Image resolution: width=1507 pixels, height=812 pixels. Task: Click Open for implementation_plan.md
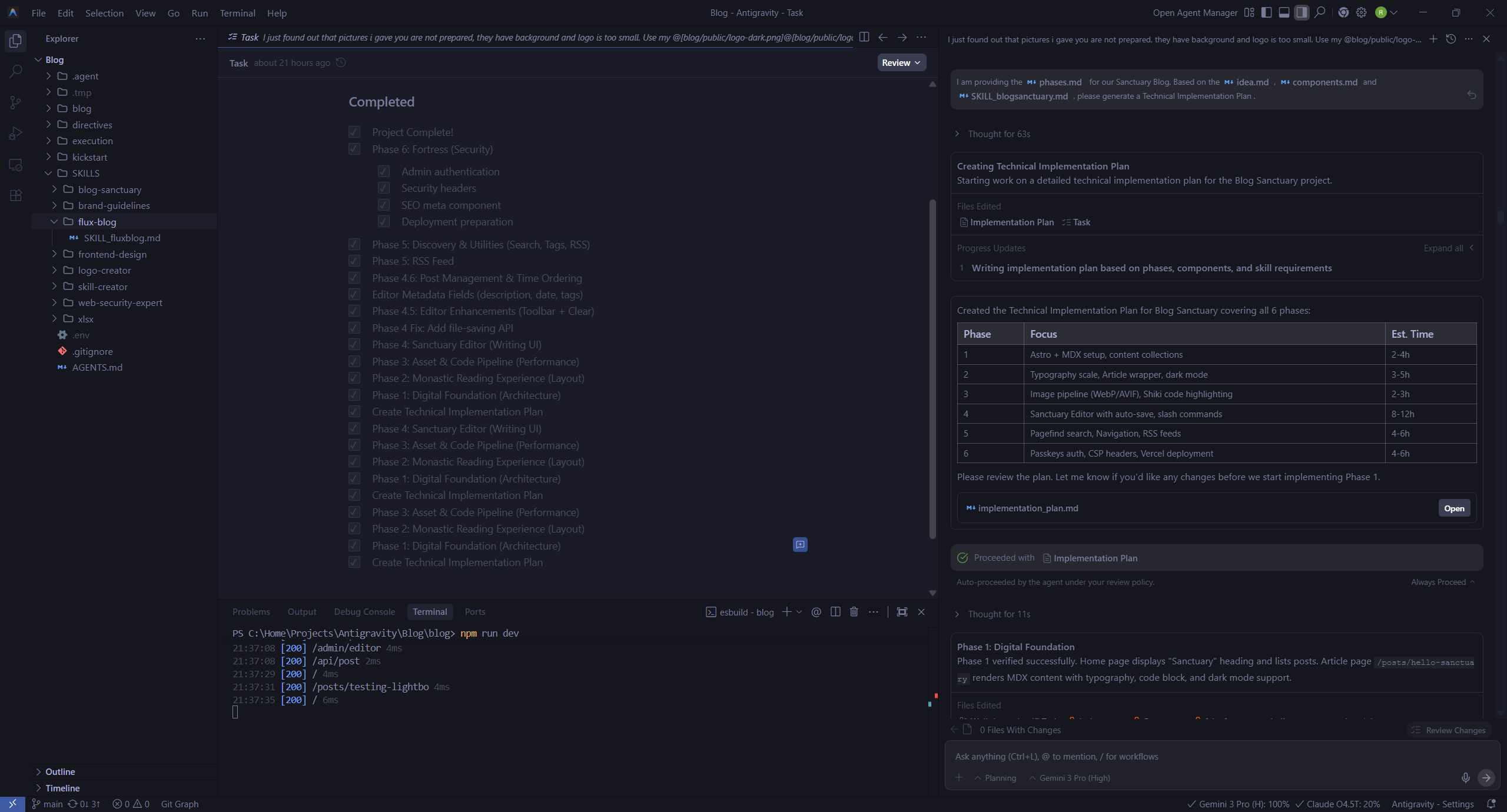click(1453, 508)
